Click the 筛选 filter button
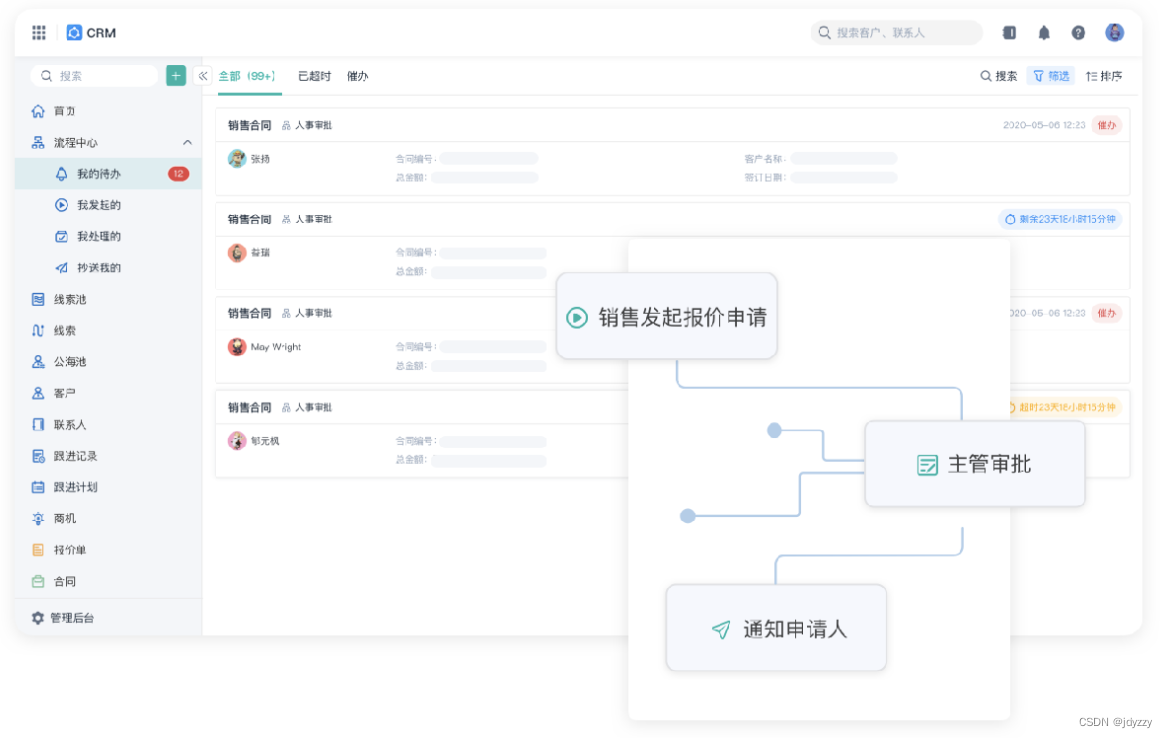The image size is (1168, 738). click(x=1051, y=76)
